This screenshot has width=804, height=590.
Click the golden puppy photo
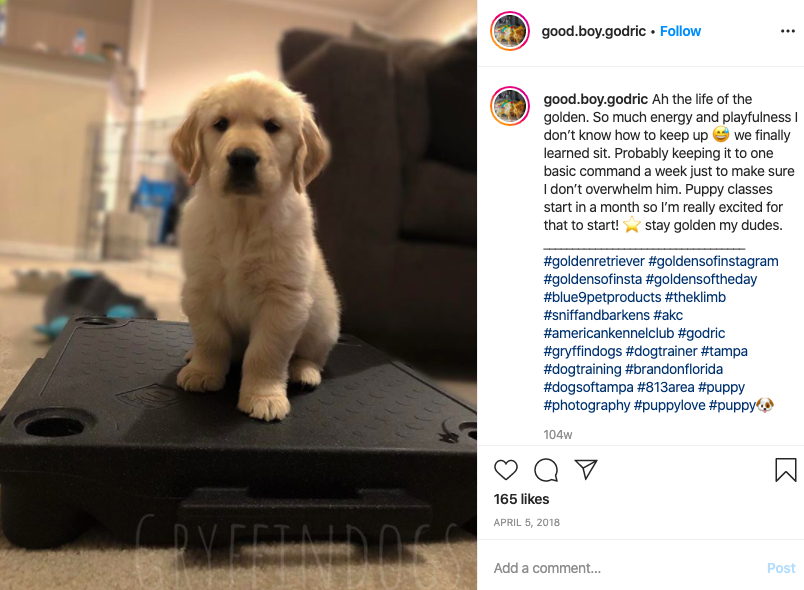pyautogui.click(x=238, y=295)
